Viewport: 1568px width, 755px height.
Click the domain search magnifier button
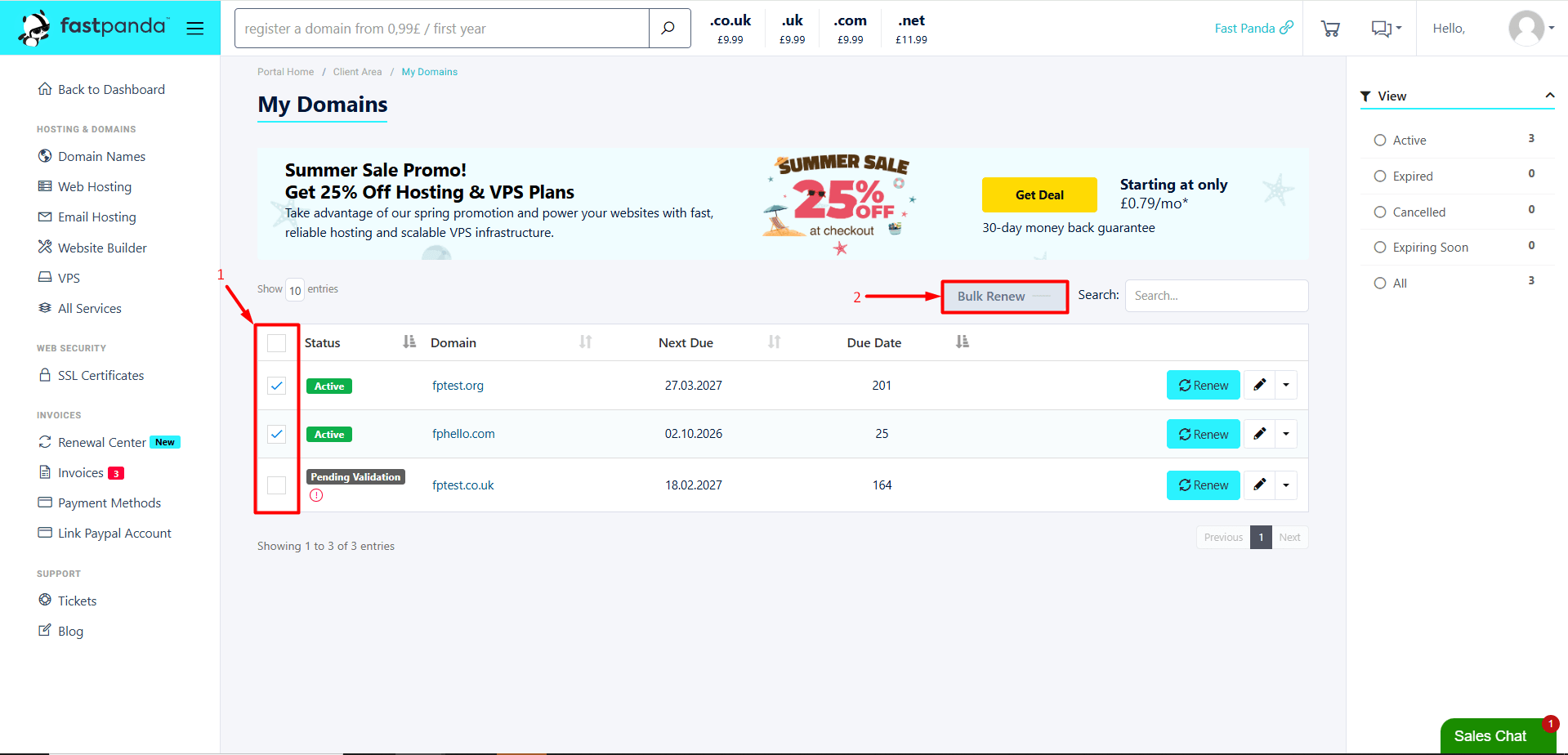668,29
